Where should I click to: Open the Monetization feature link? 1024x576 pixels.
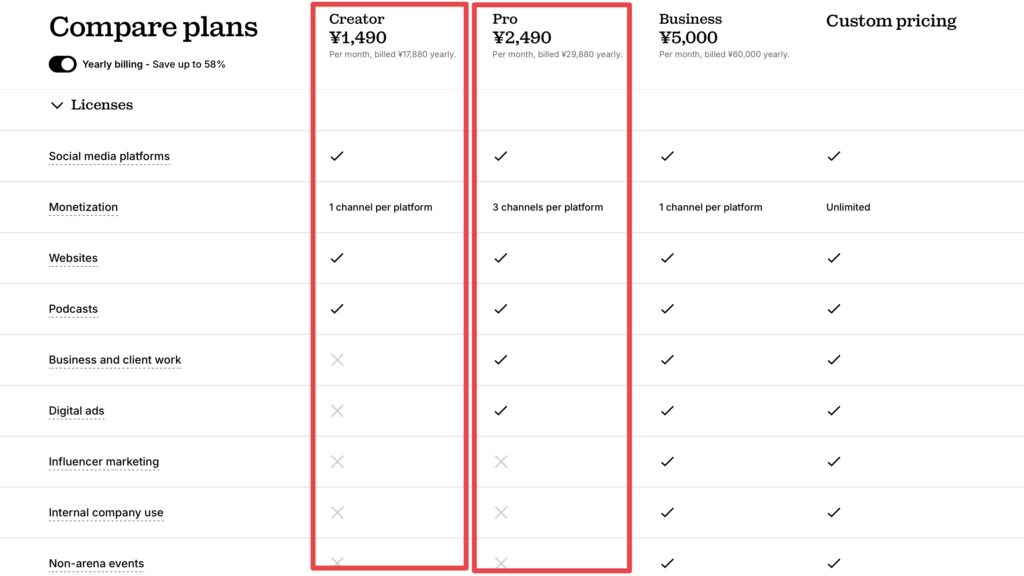pyautogui.click(x=84, y=207)
